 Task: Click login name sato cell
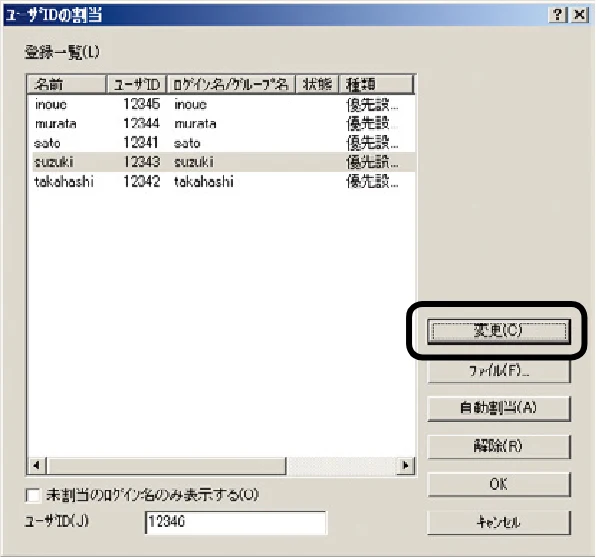pyautogui.click(x=187, y=143)
